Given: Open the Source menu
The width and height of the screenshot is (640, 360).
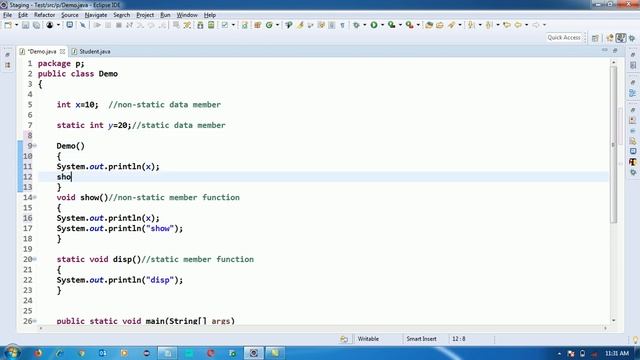Looking at the screenshot, I should coord(70,15).
